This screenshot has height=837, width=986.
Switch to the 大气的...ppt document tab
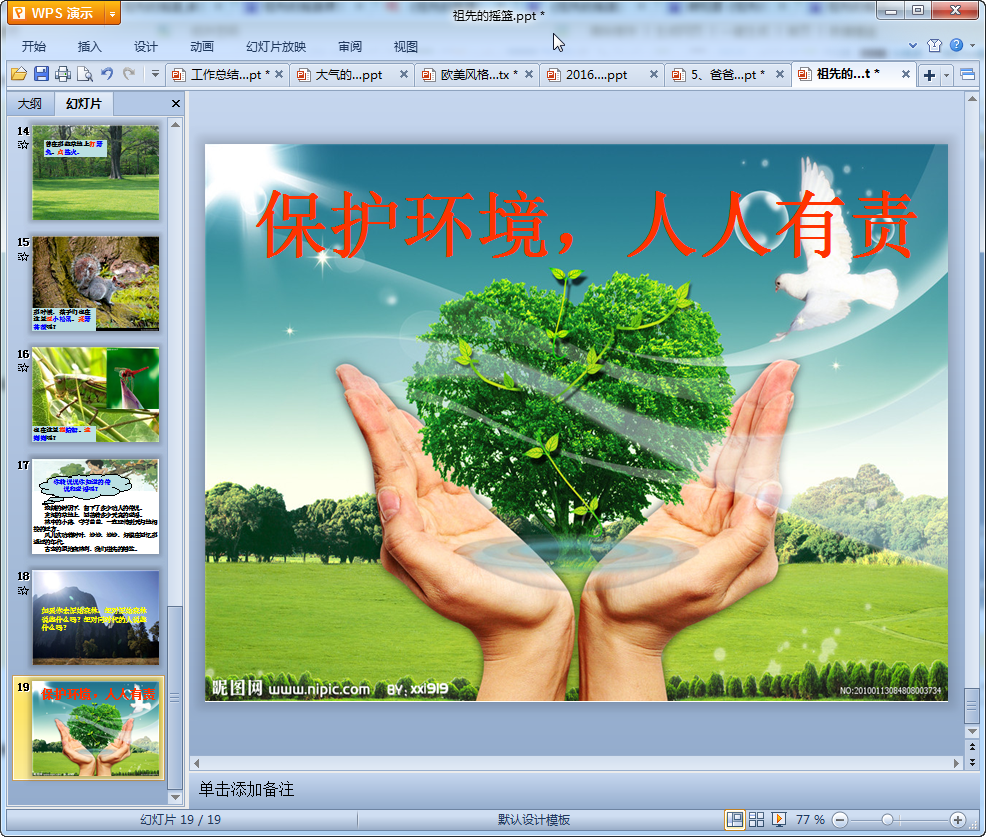[x=348, y=75]
